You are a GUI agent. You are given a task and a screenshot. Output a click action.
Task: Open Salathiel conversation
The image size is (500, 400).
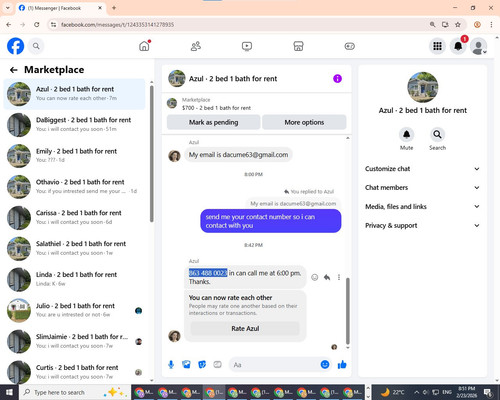tap(74, 249)
